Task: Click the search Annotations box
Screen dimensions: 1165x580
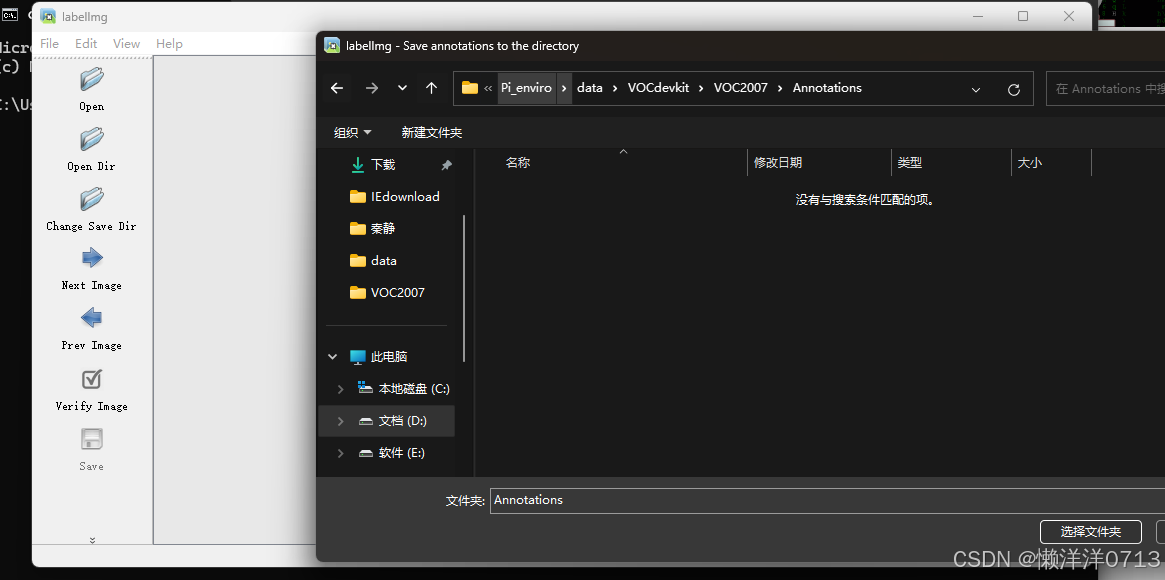Action: (x=1106, y=88)
